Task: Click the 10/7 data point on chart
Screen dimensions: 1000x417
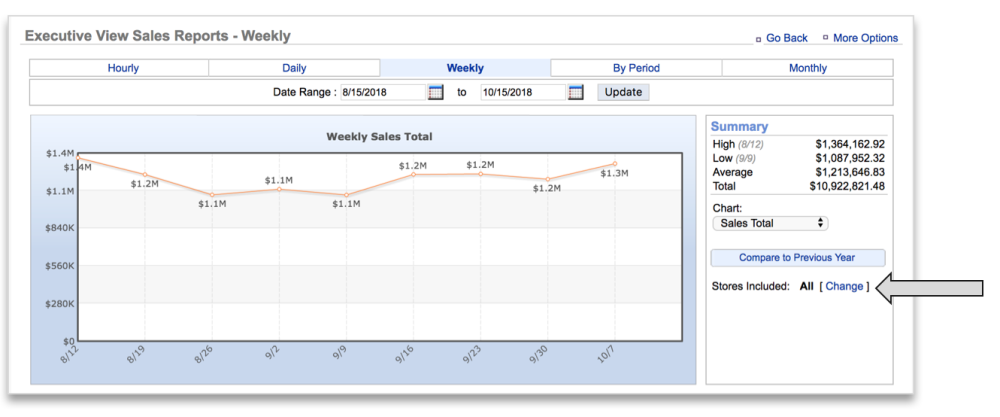Action: pyautogui.click(x=614, y=163)
